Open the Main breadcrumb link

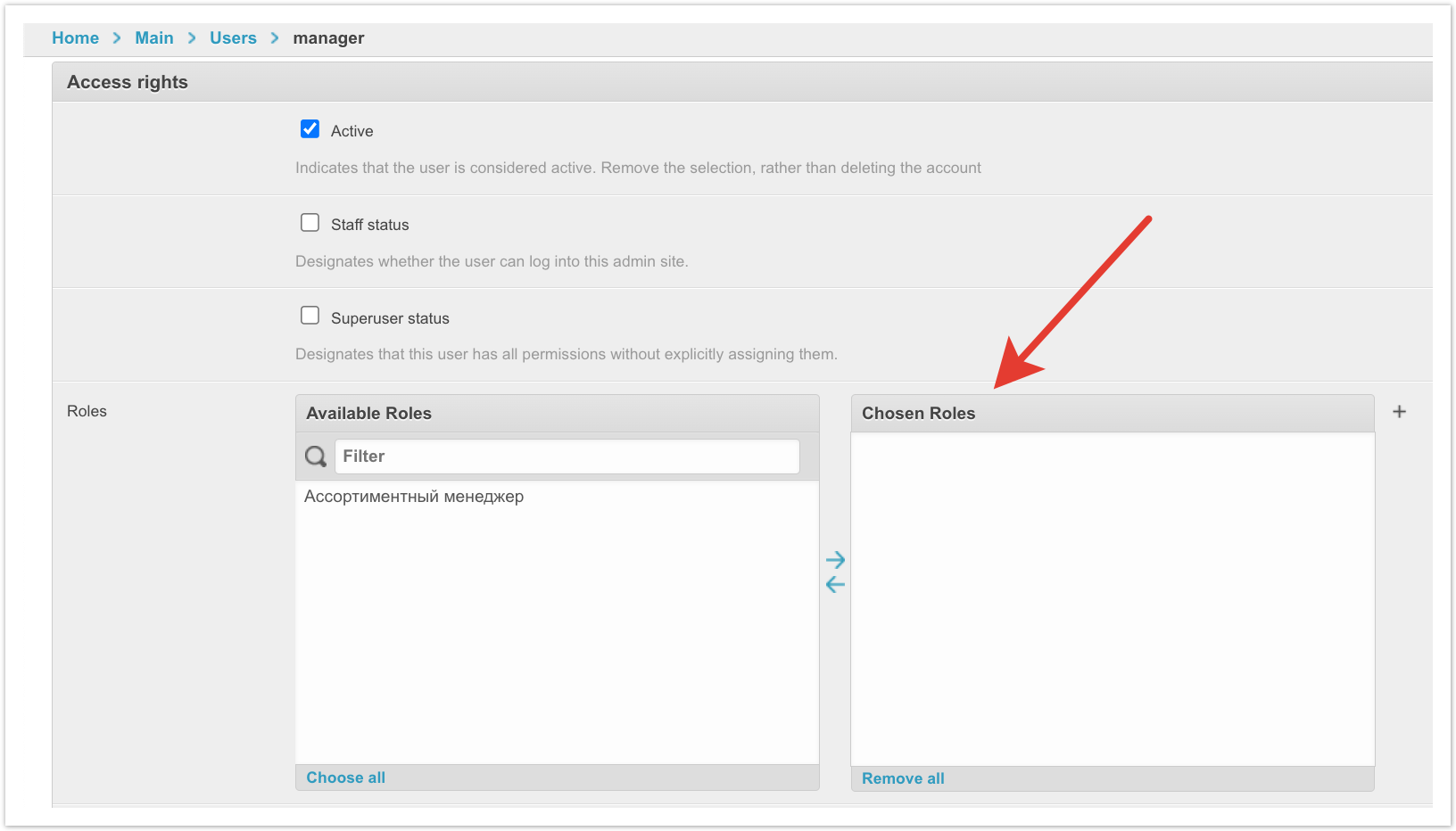(x=154, y=38)
